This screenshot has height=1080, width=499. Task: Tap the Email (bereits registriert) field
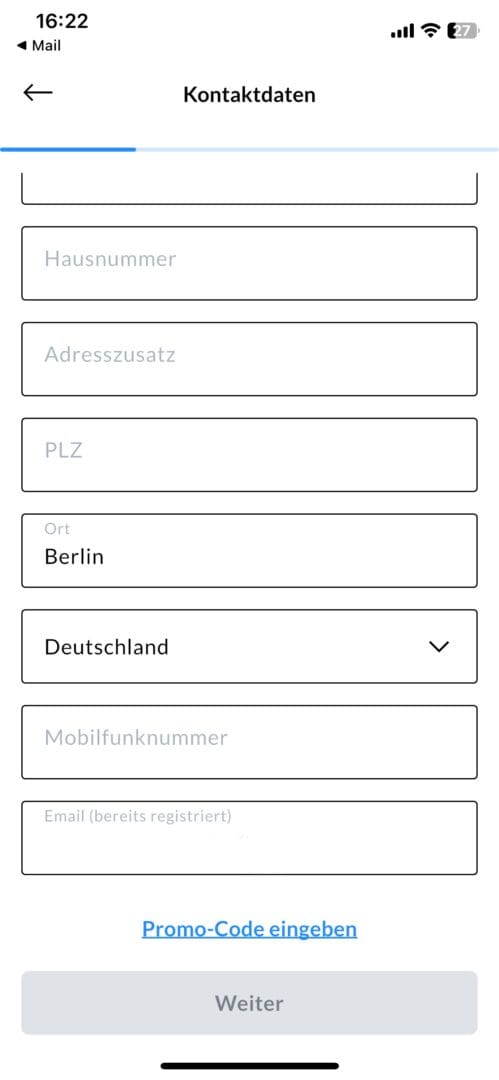(249, 838)
